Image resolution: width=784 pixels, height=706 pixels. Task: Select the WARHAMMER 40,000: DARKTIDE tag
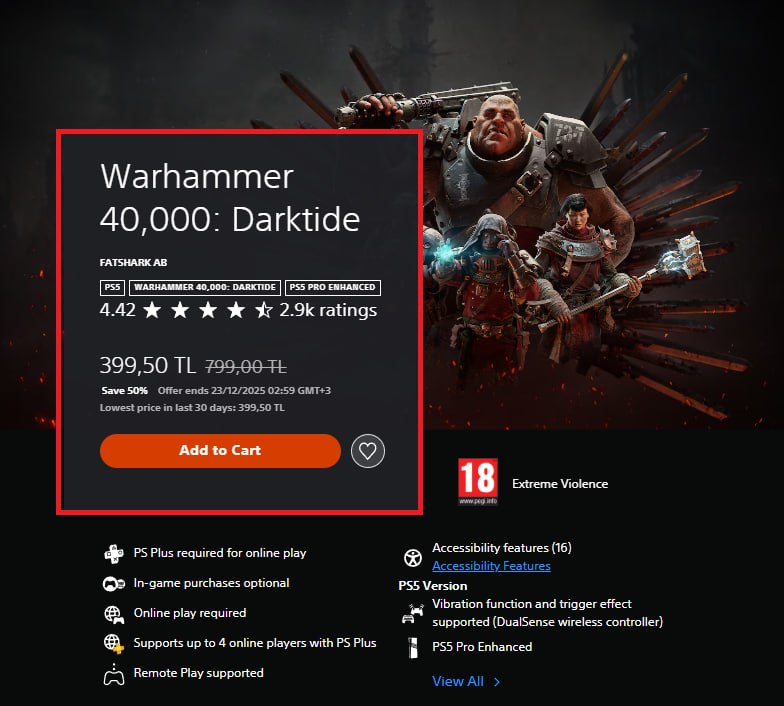point(205,288)
